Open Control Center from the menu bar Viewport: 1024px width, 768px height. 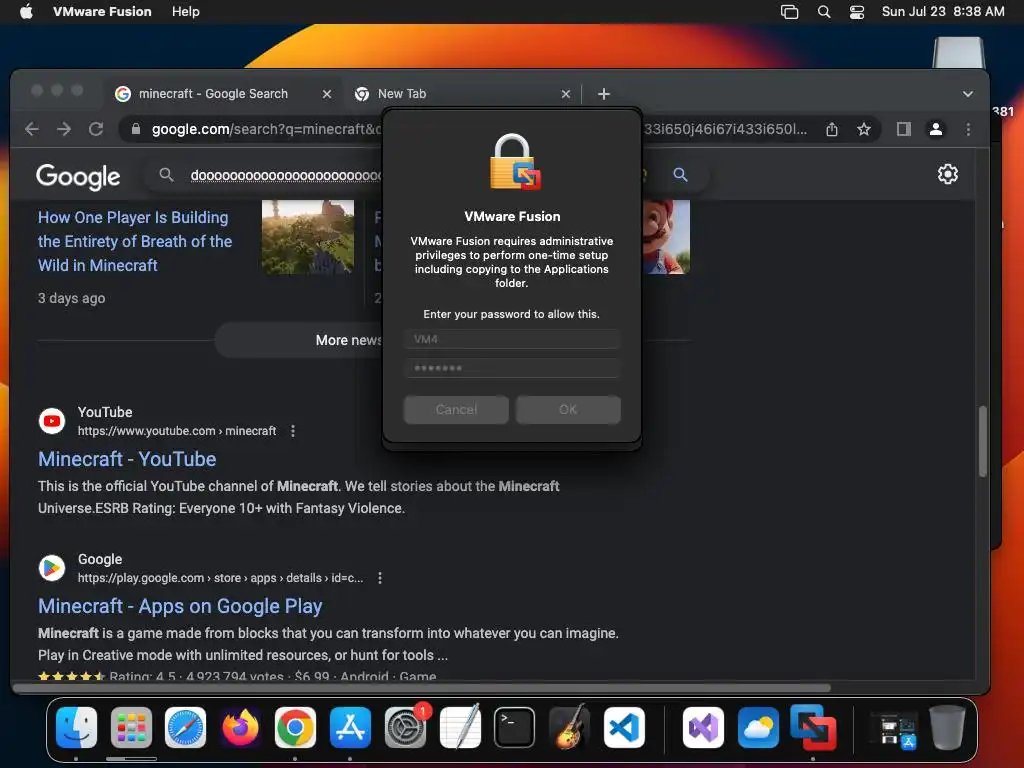click(x=857, y=11)
